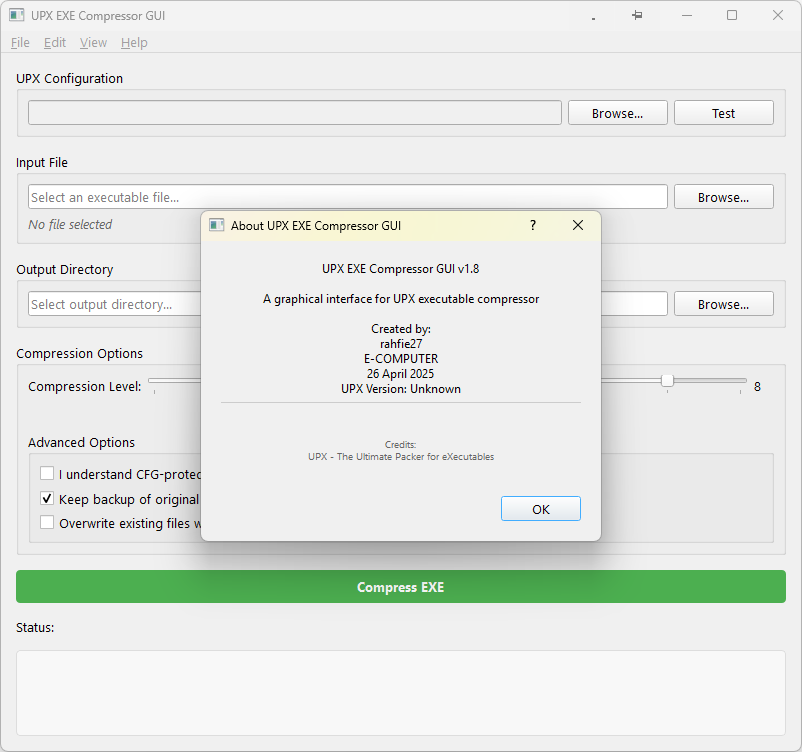Click the date '26 April 2025'
802x752 pixels.
point(400,373)
